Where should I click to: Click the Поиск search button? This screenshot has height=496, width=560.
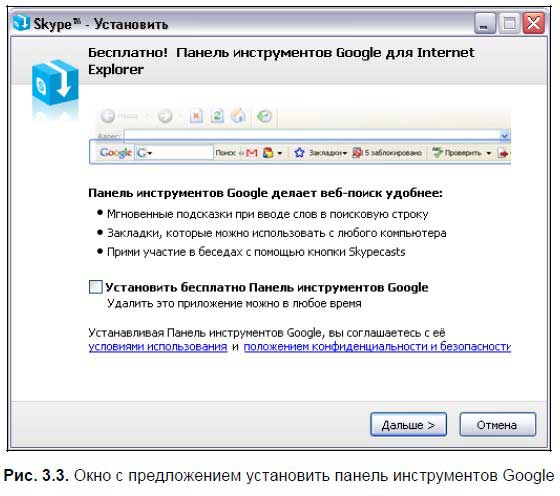point(225,153)
